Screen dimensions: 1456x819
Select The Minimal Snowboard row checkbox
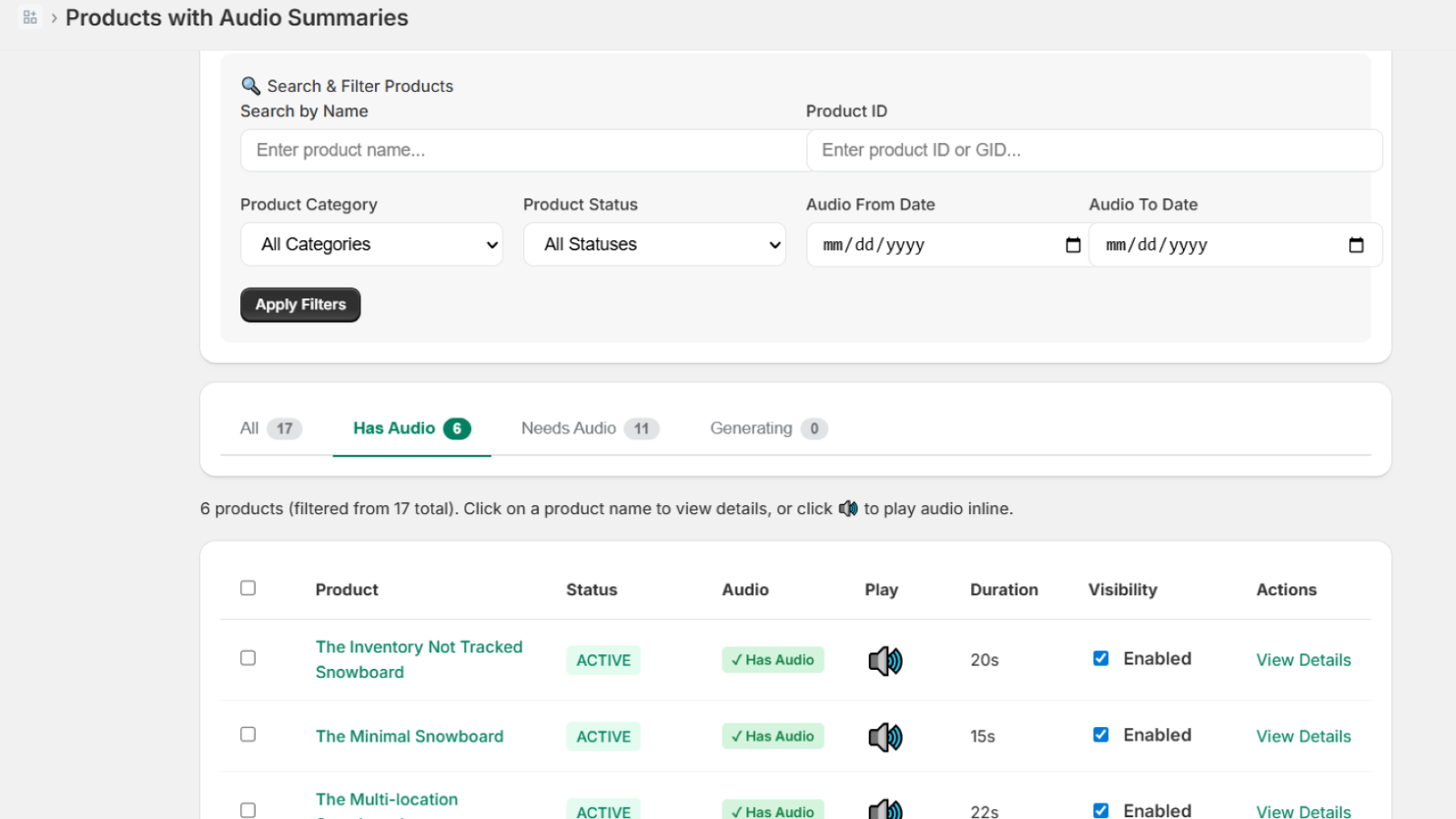(248, 734)
